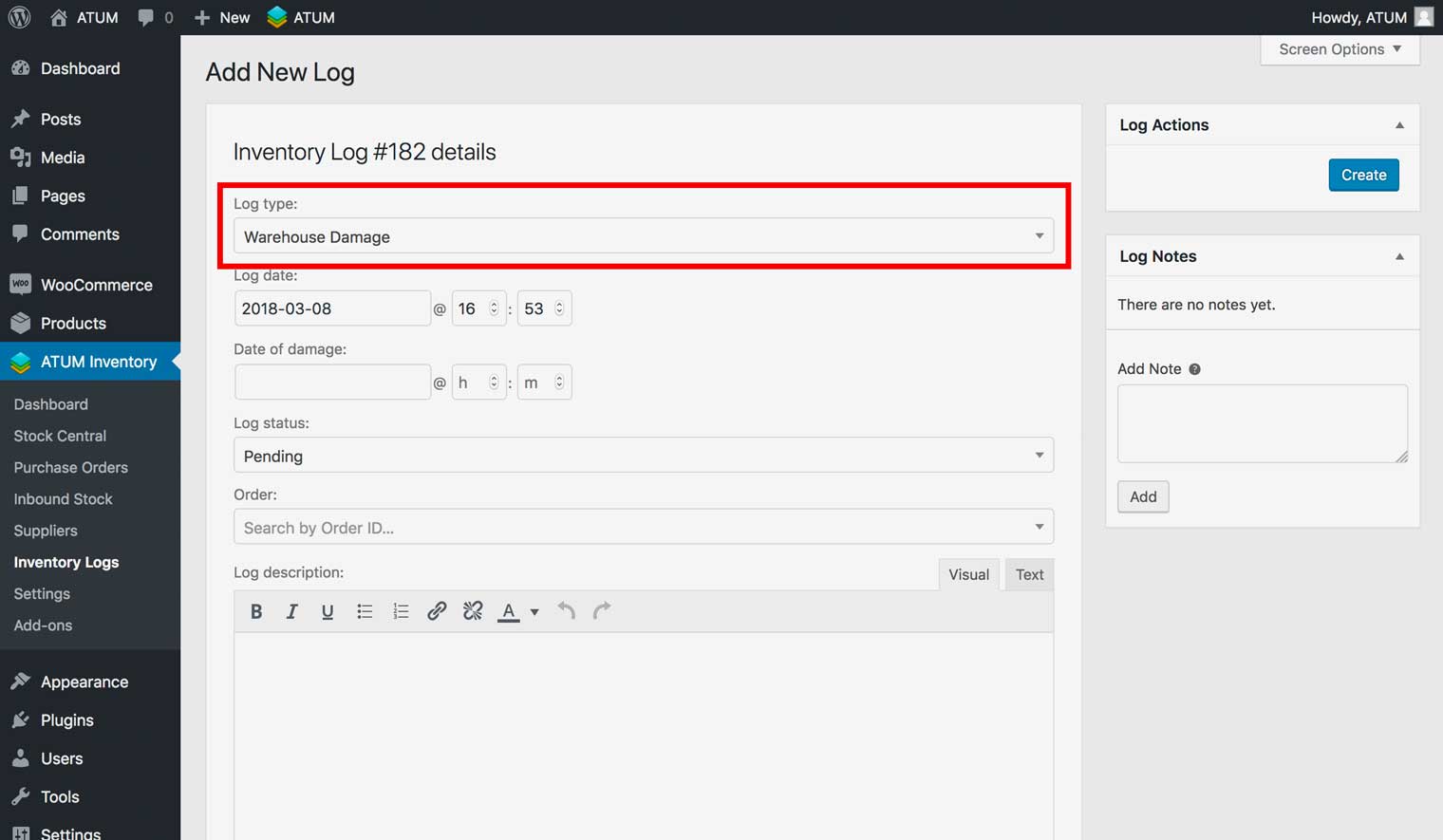Go to Stock Central

coord(60,436)
